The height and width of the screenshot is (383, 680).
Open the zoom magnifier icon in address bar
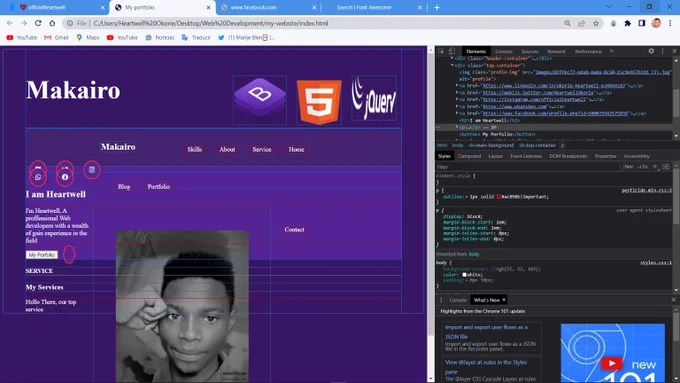point(567,23)
